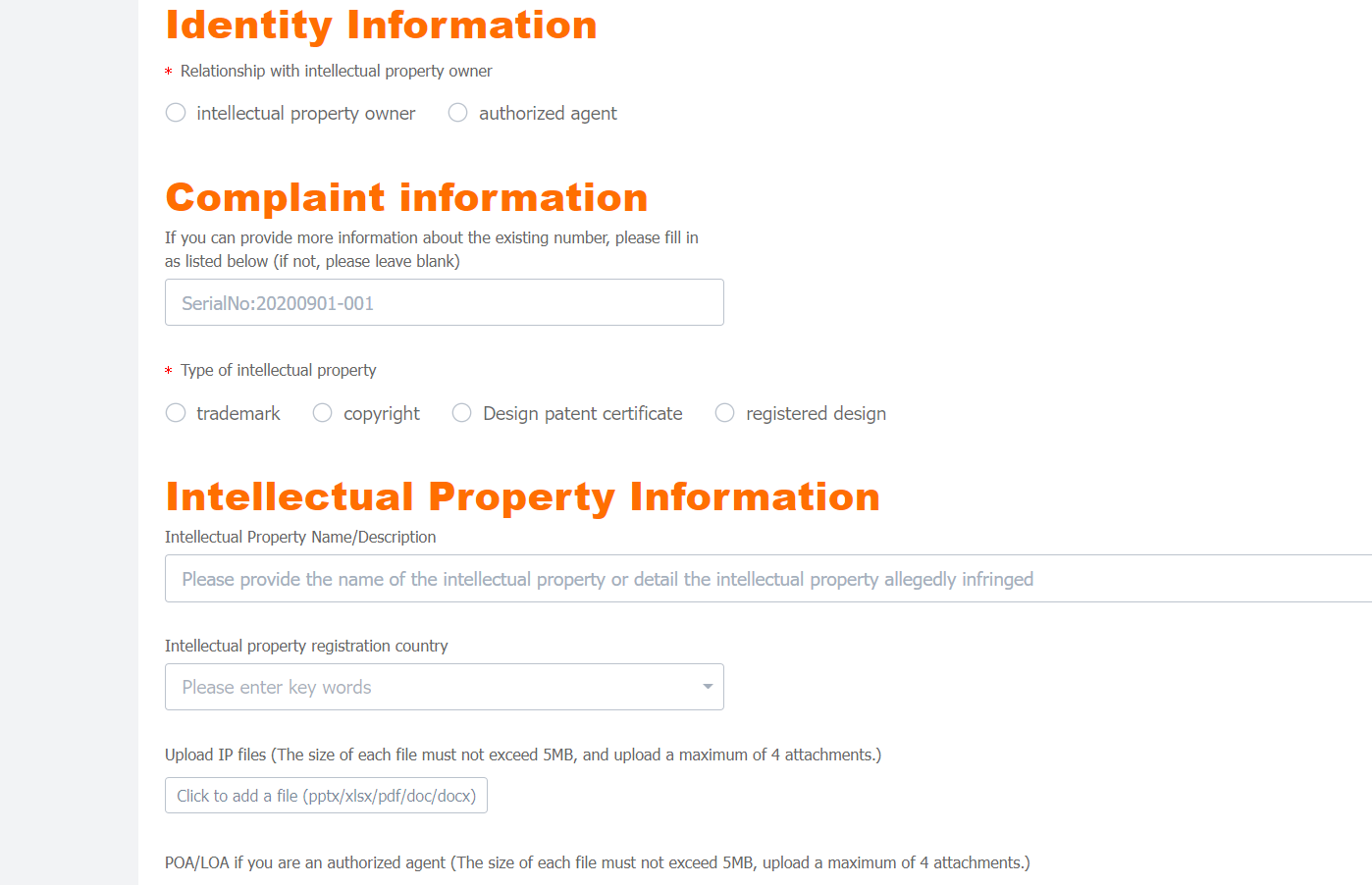Screen dimensions: 1372x885
Task: Choose the Design patent certificate option
Action: [x=461, y=413]
